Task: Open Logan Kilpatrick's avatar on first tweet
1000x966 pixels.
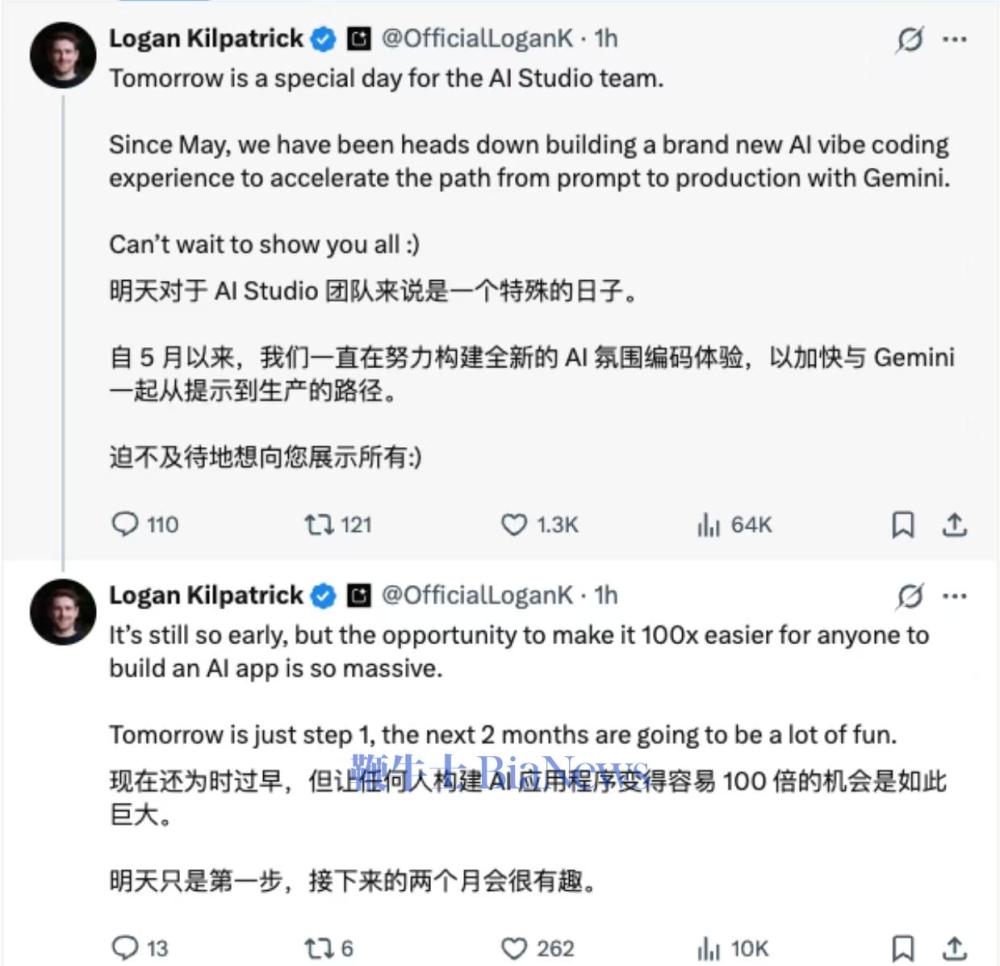Action: pyautogui.click(x=63, y=55)
